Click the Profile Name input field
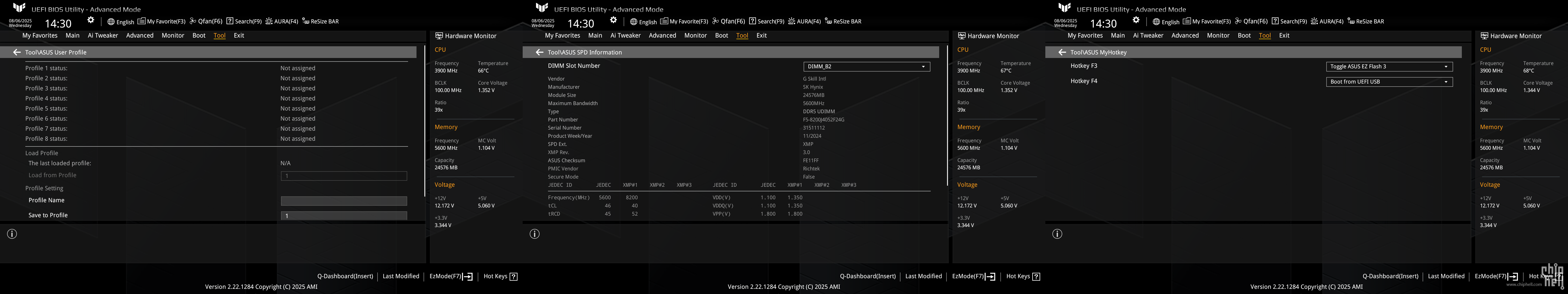Image resolution: width=1568 pixels, height=294 pixels. click(344, 201)
